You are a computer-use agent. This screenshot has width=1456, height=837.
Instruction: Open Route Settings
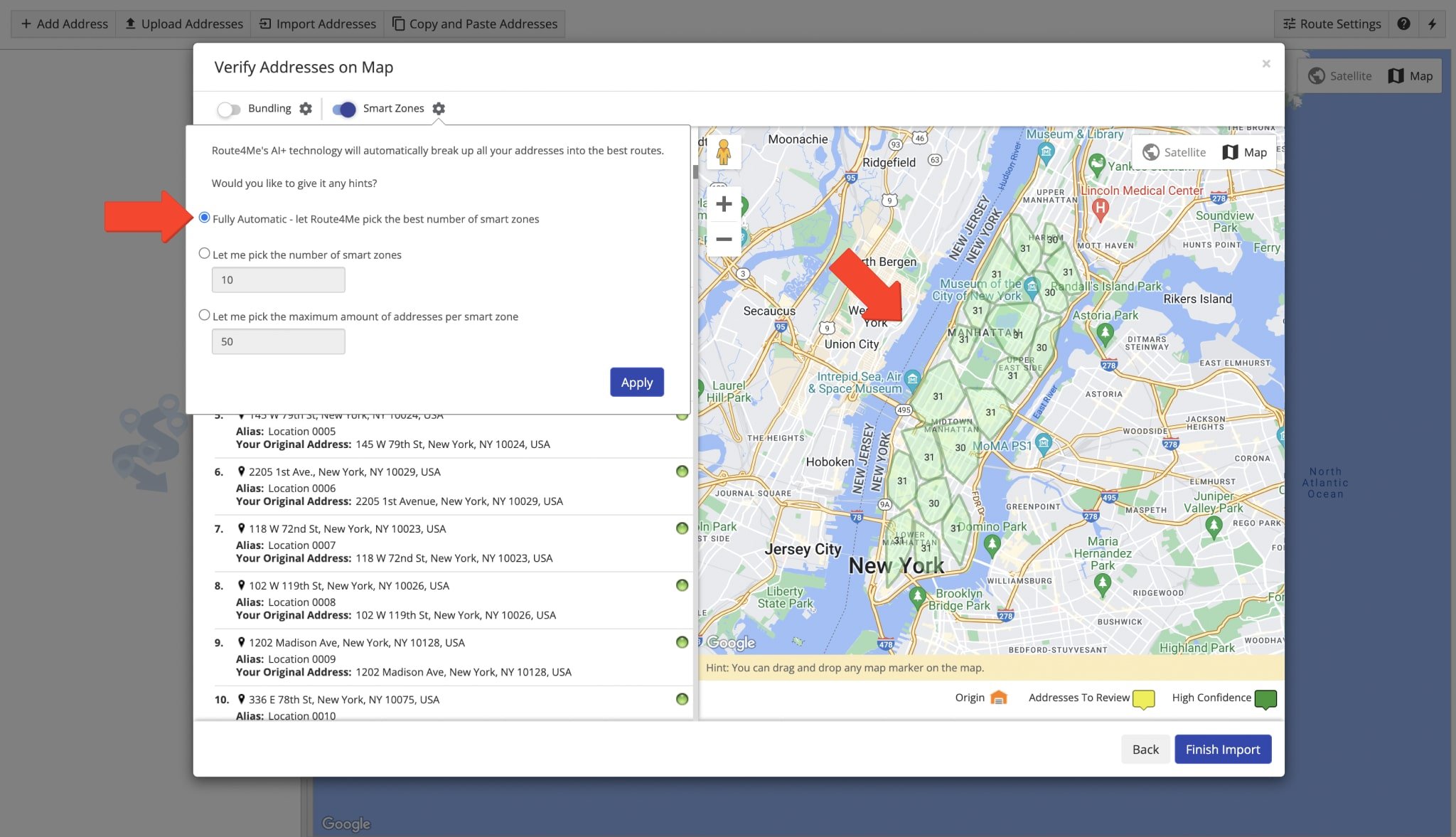1332,23
